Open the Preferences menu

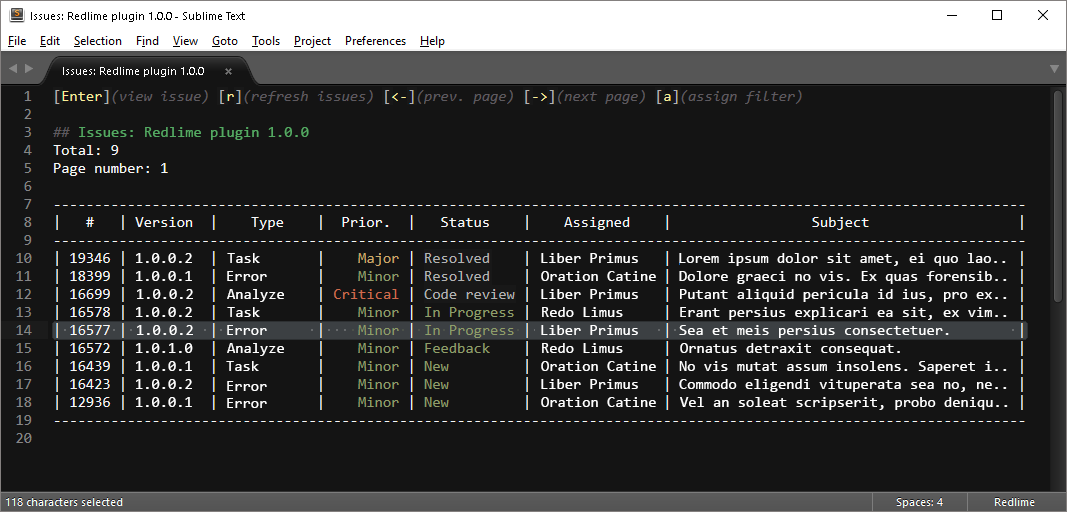[x=375, y=41]
